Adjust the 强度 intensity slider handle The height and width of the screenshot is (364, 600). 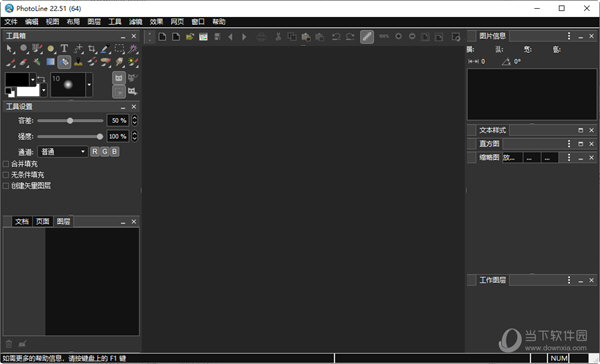(100, 136)
